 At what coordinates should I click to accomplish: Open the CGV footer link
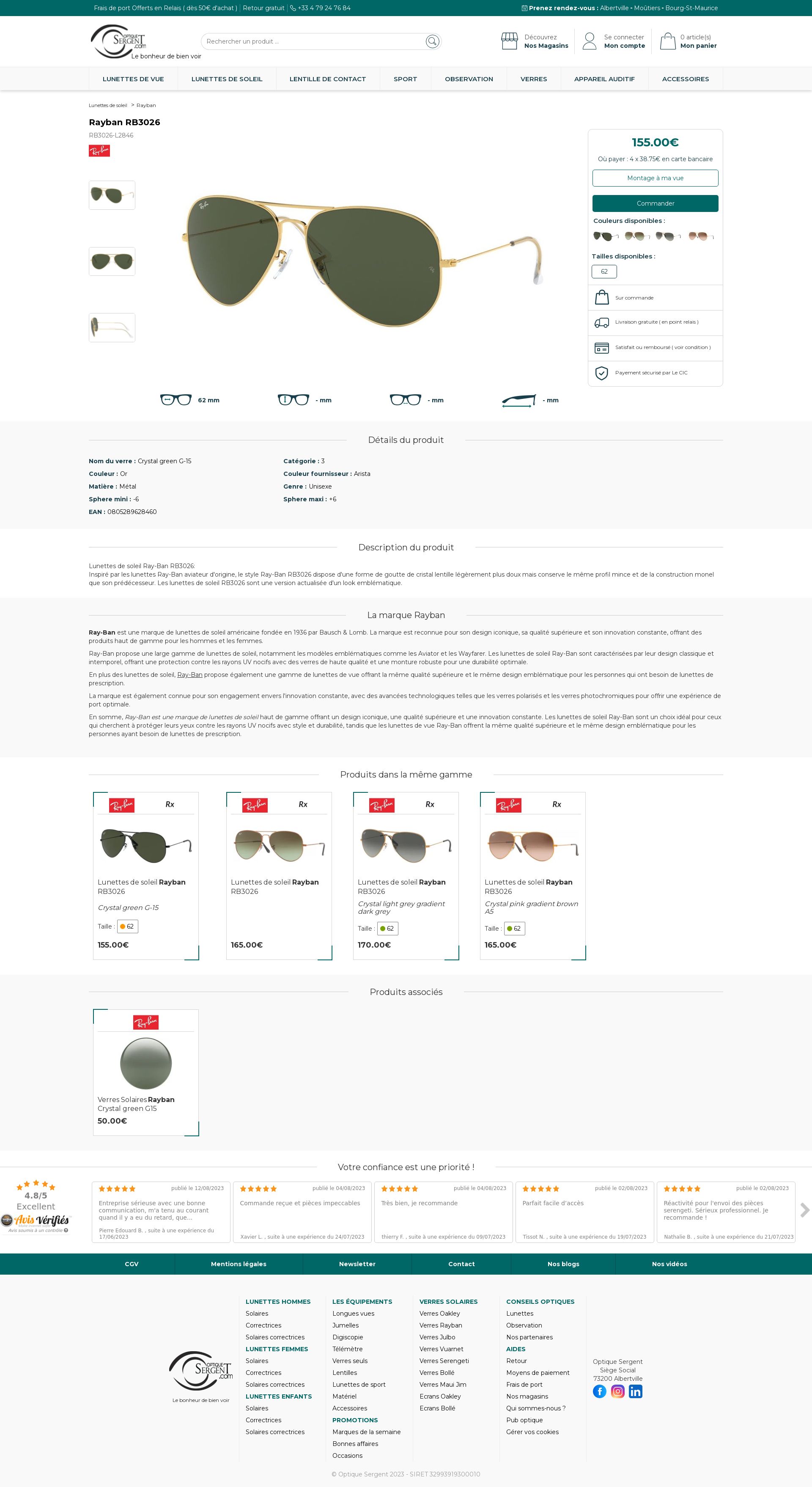click(132, 1264)
